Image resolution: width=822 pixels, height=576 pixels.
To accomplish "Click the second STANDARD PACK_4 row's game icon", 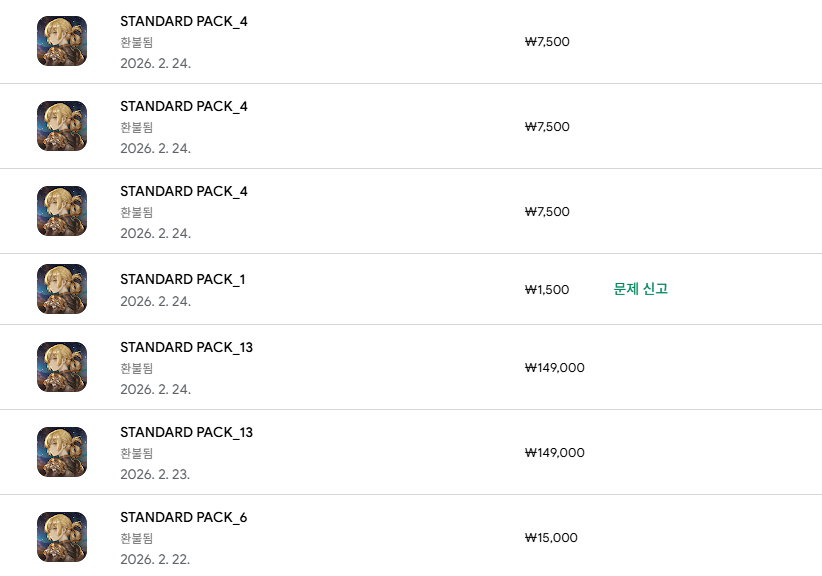I will tap(62, 126).
